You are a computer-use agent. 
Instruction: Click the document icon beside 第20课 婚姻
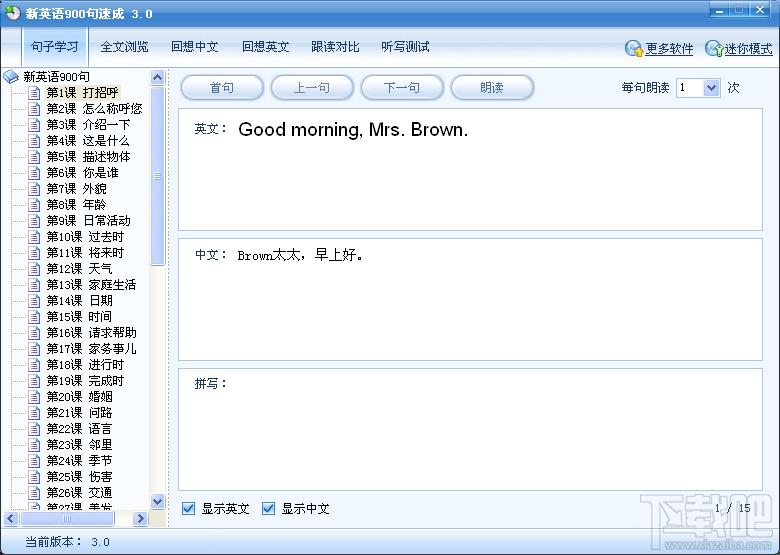click(34, 397)
